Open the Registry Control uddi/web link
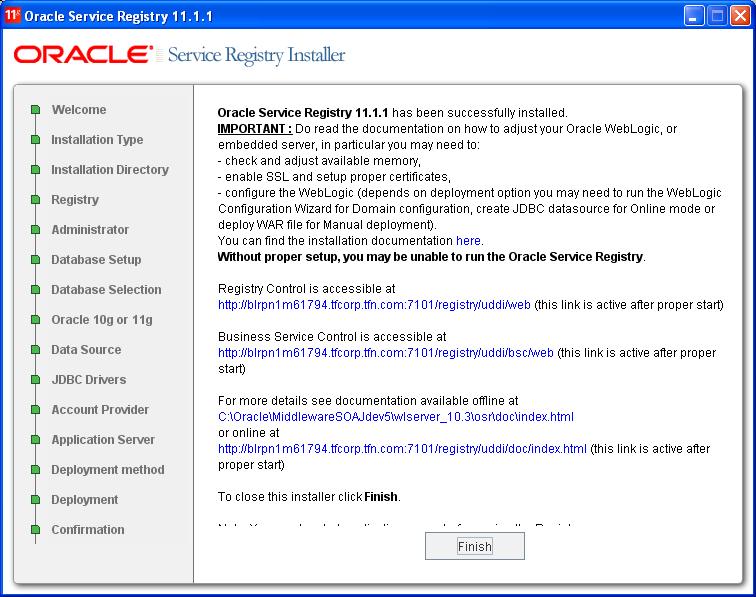 click(x=374, y=305)
